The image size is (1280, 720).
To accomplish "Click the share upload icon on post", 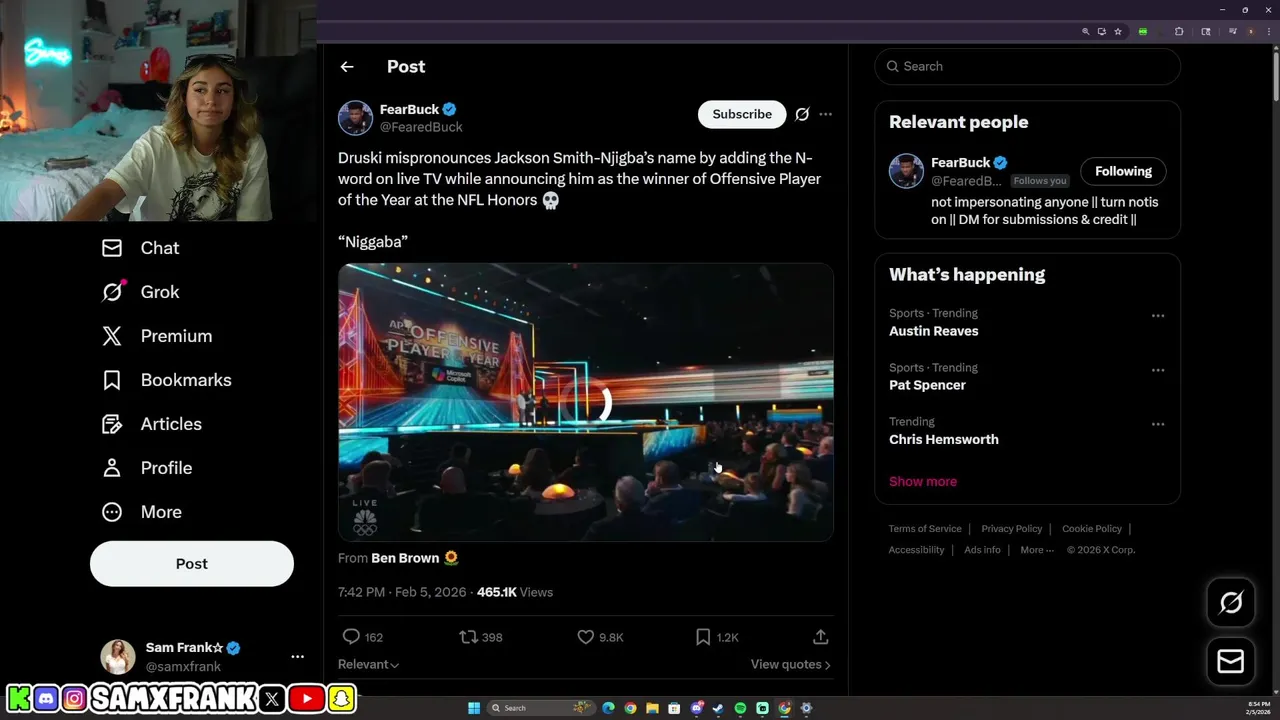I will pos(821,637).
